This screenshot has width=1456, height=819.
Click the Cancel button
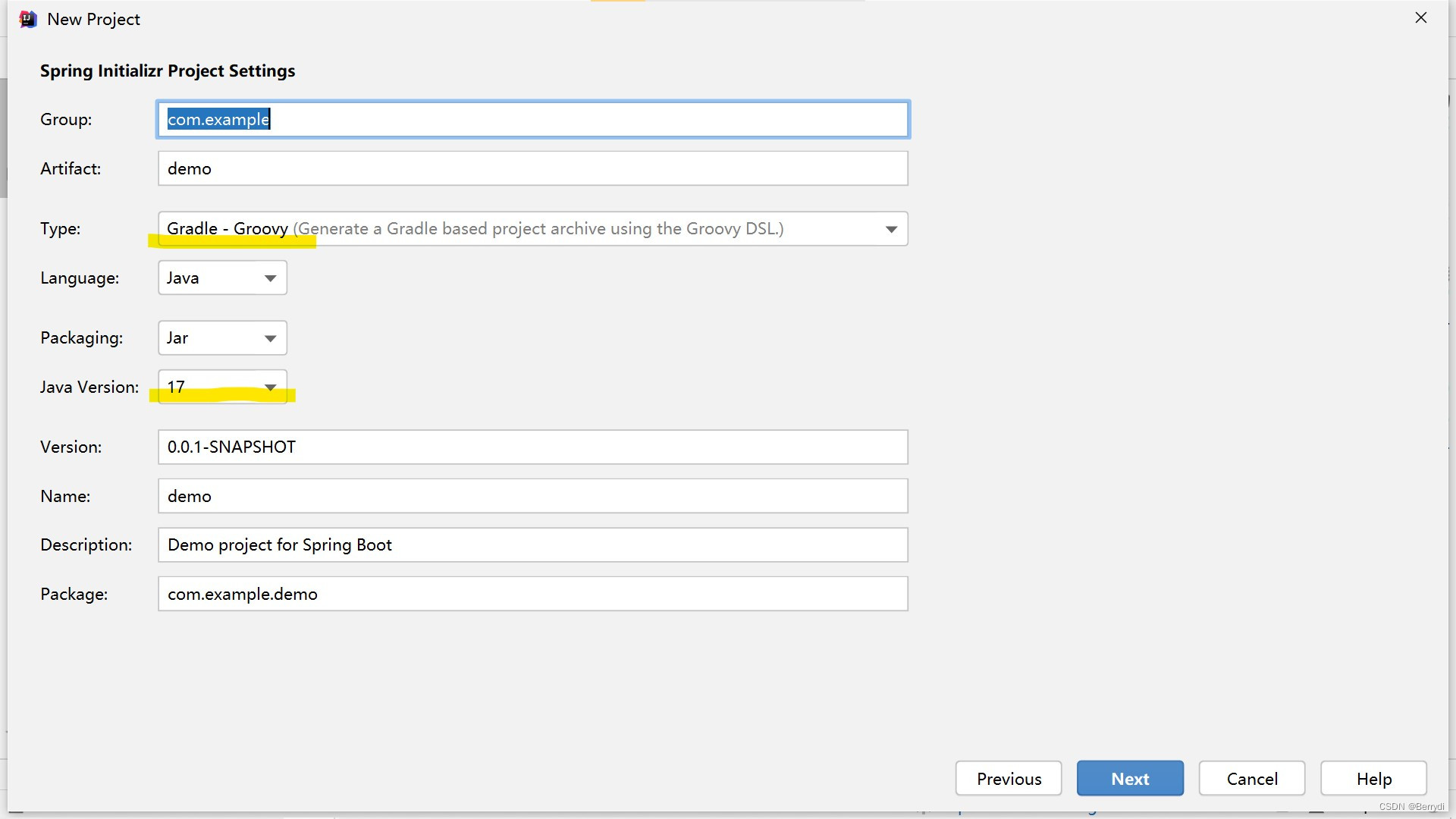[x=1251, y=779]
